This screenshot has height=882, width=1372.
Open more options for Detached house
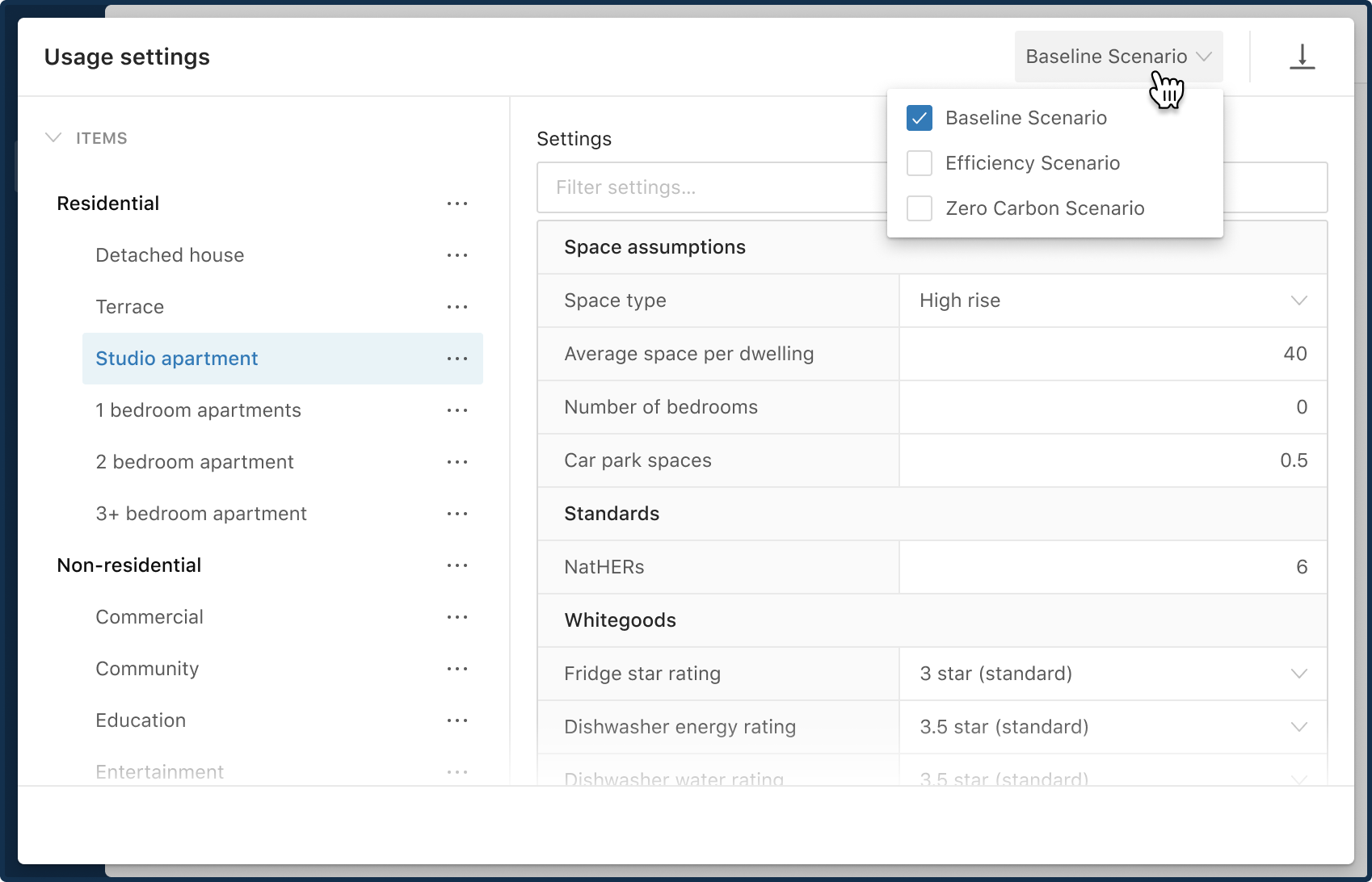tap(457, 255)
